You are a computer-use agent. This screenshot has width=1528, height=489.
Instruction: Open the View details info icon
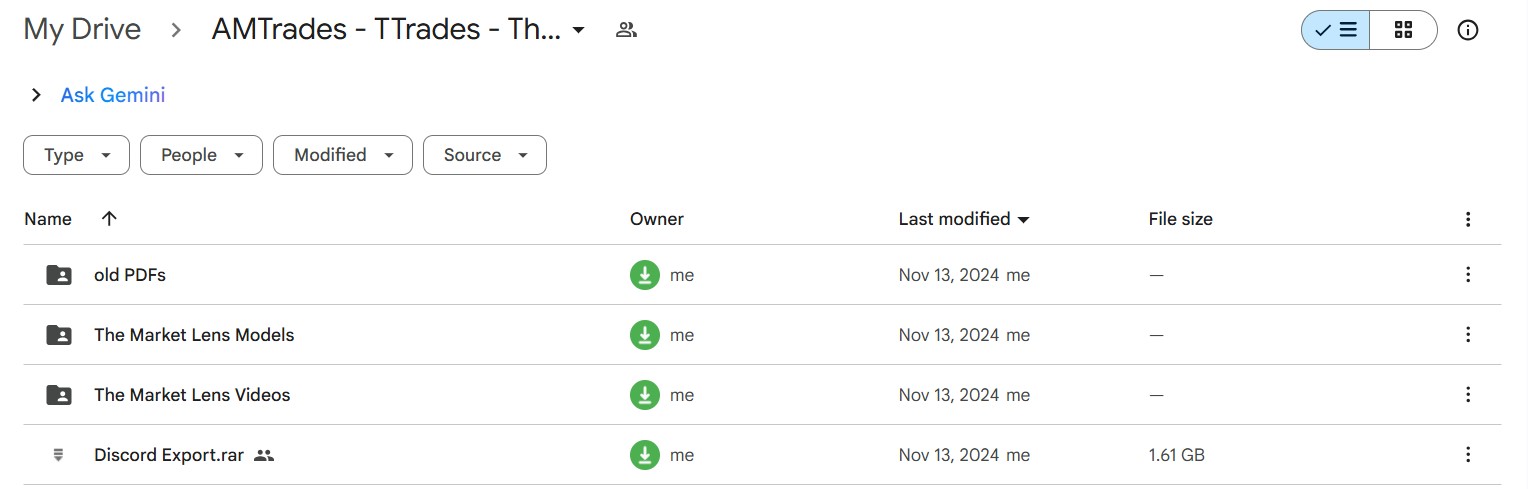(x=1468, y=30)
